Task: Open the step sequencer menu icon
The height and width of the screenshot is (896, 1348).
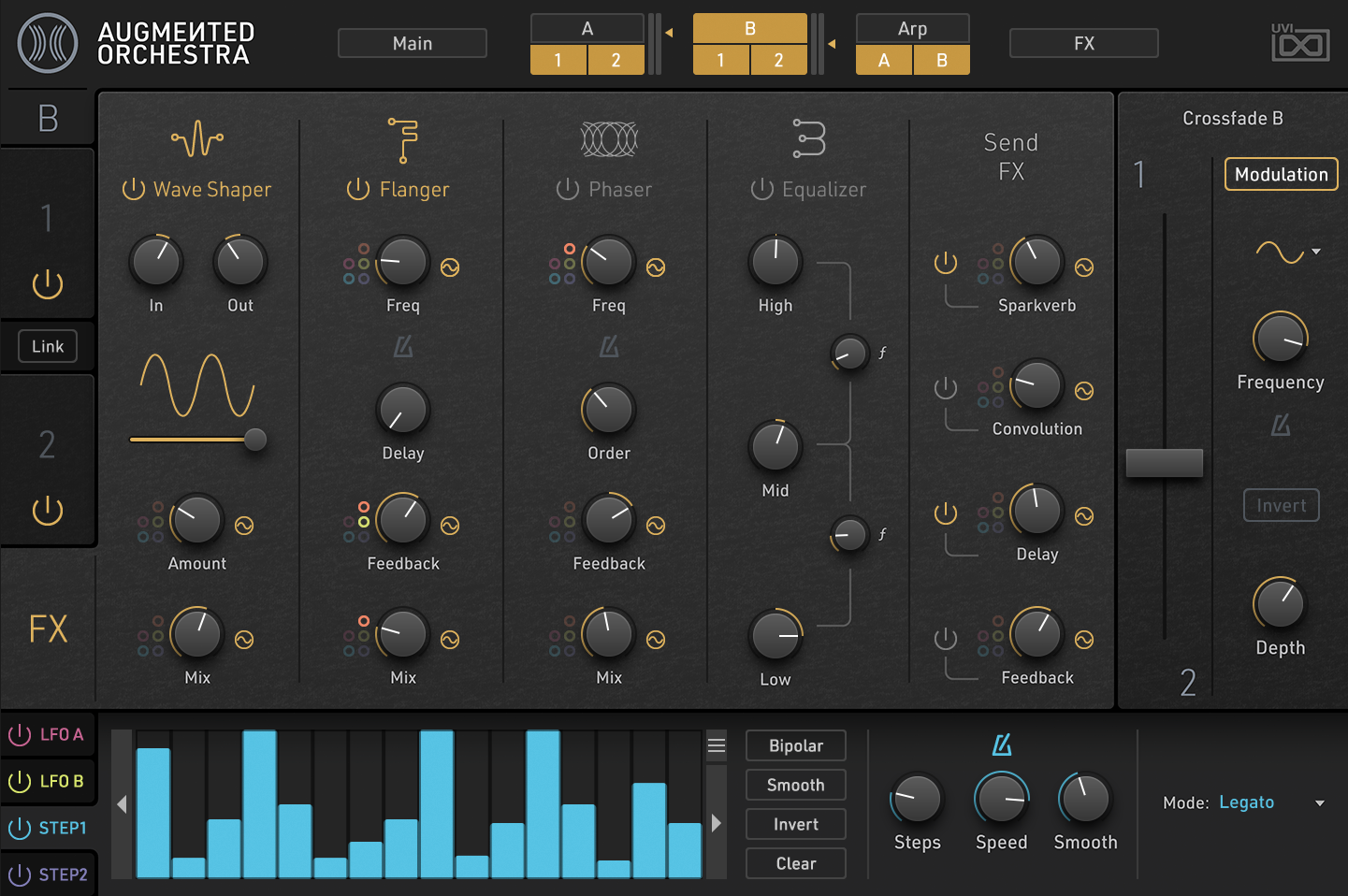Action: click(x=717, y=745)
